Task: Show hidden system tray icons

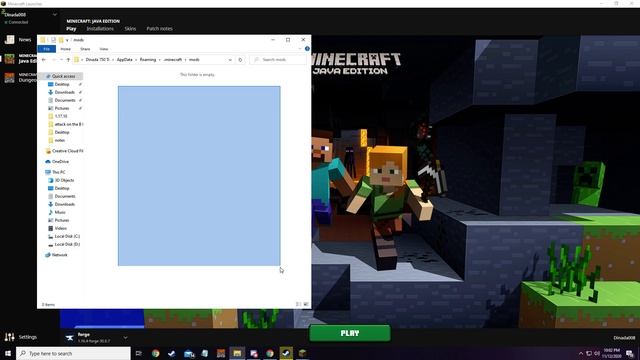Action: 581,353
